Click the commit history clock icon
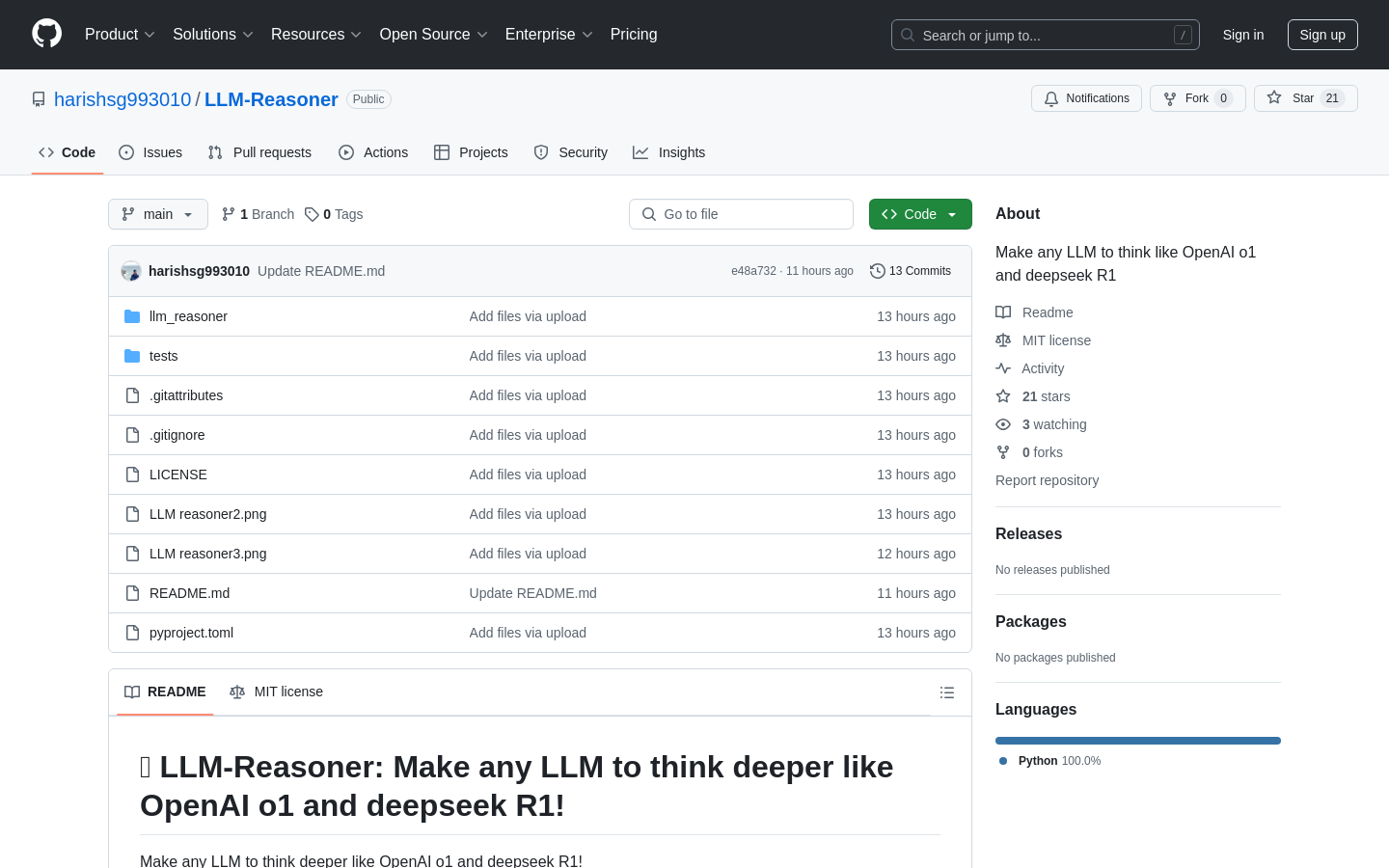This screenshot has height=868, width=1389. (878, 271)
